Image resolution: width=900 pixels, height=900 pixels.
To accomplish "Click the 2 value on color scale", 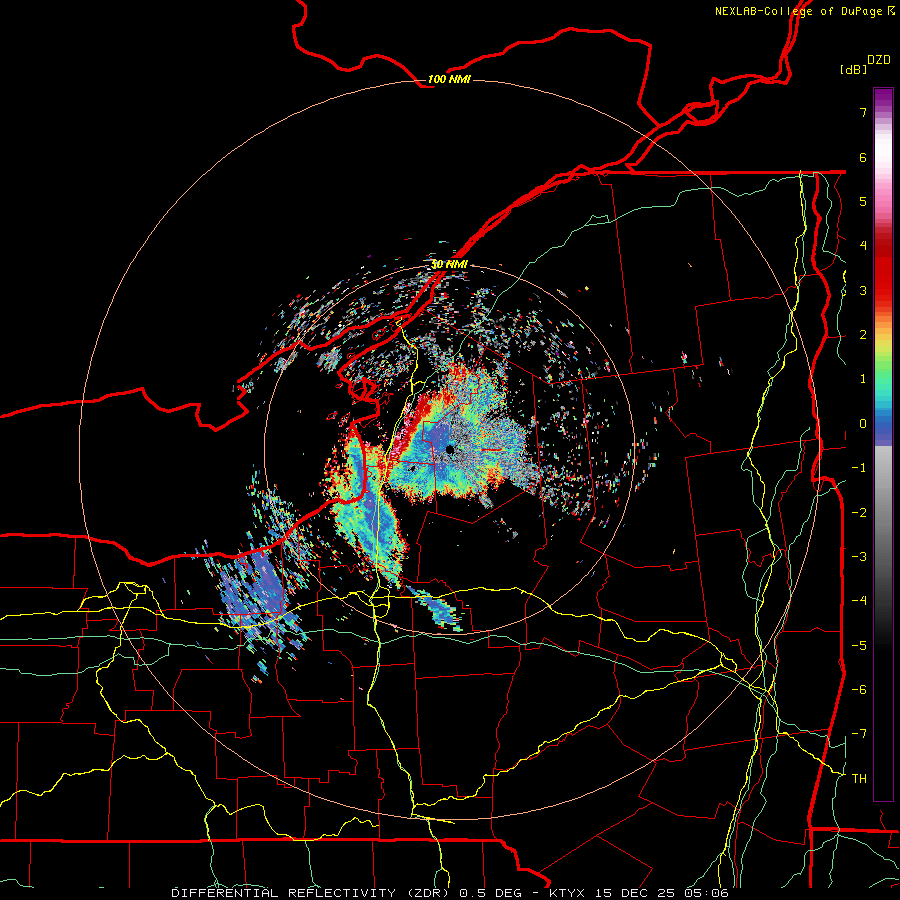I will point(863,335).
